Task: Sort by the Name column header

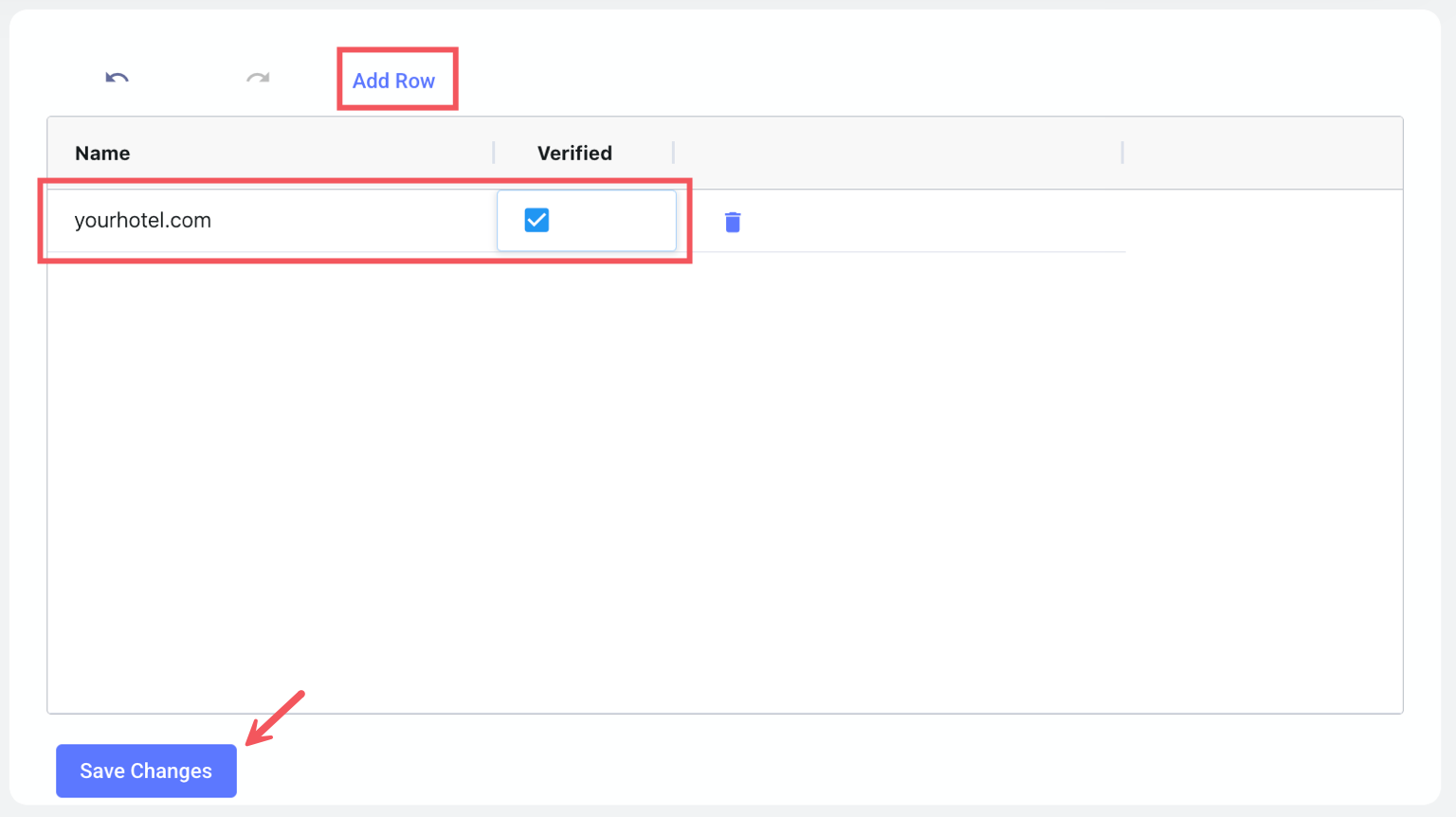Action: point(102,154)
